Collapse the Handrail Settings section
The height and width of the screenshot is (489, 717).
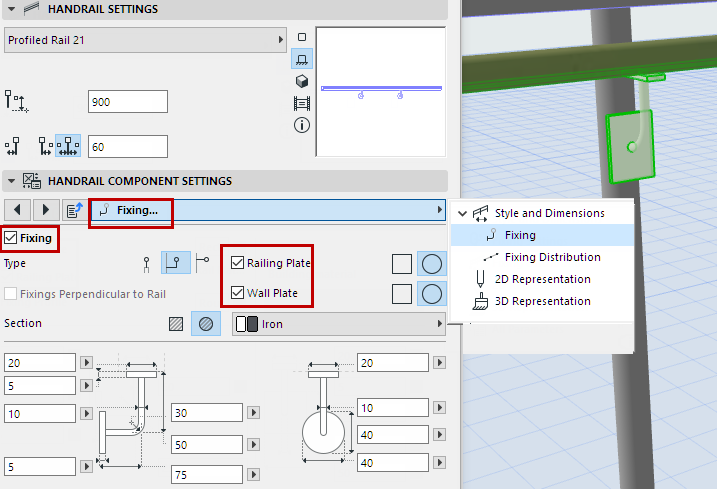point(12,9)
